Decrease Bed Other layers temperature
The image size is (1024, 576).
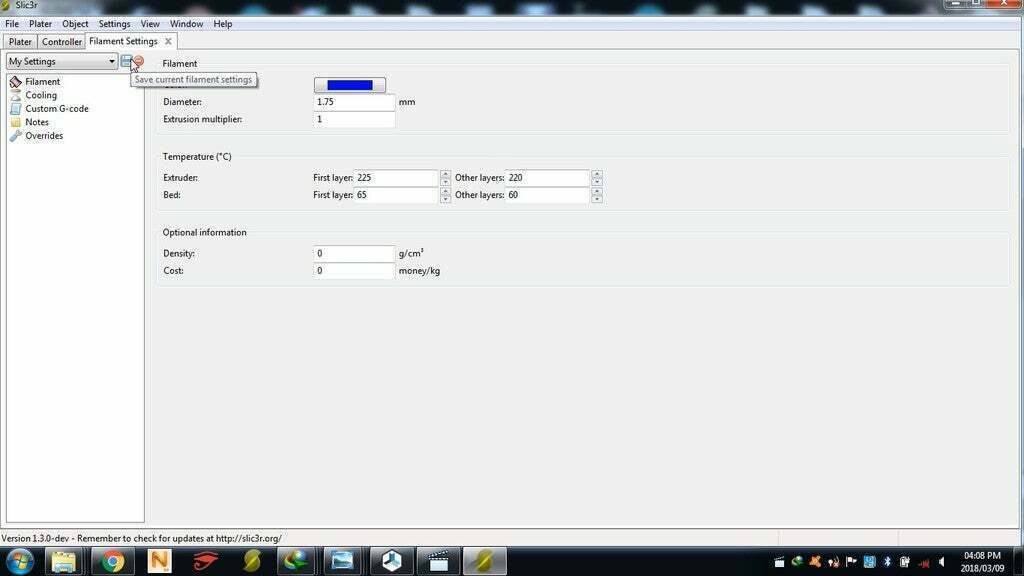pyautogui.click(x=597, y=199)
